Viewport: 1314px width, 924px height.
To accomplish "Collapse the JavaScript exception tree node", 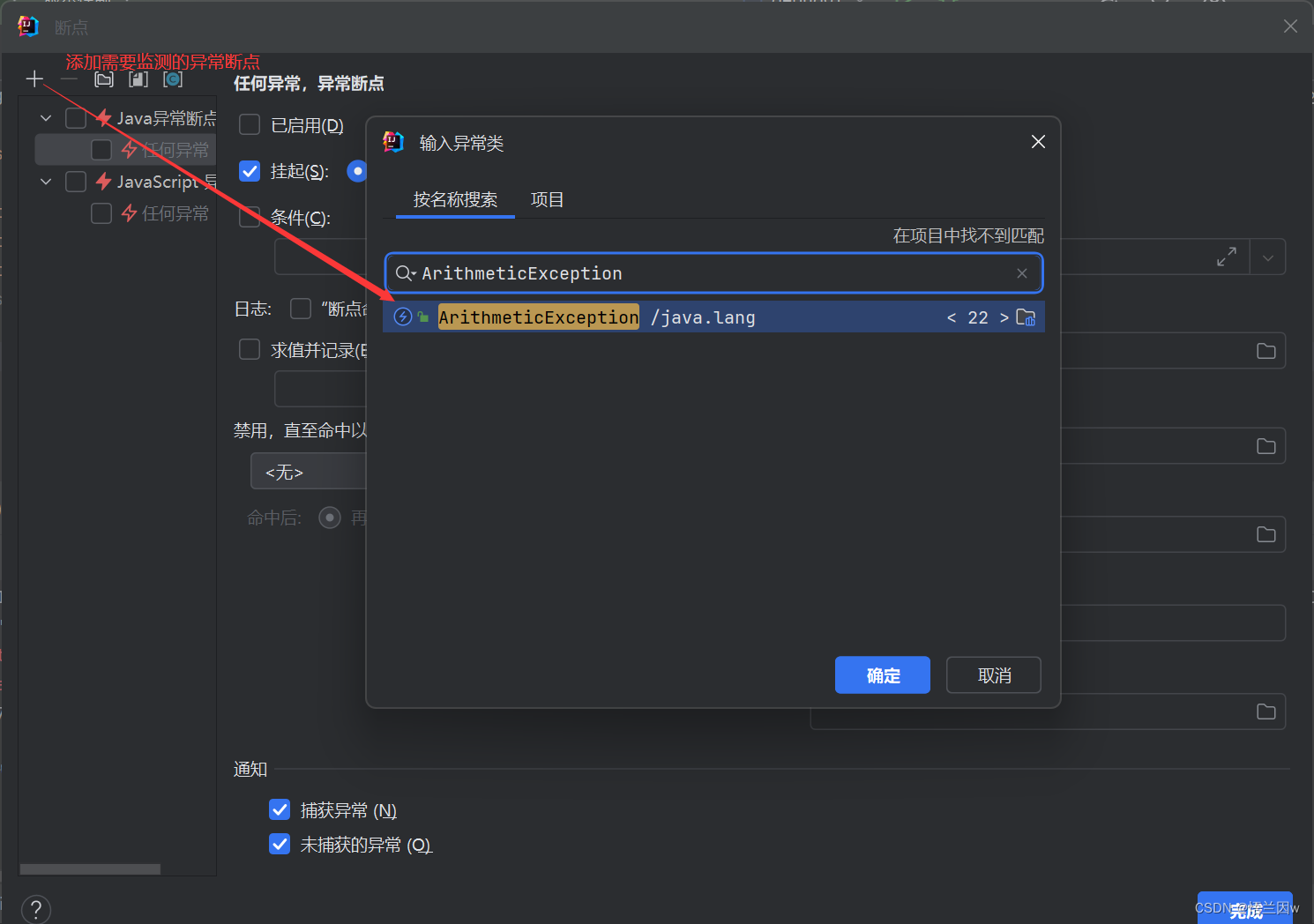I will point(46,182).
